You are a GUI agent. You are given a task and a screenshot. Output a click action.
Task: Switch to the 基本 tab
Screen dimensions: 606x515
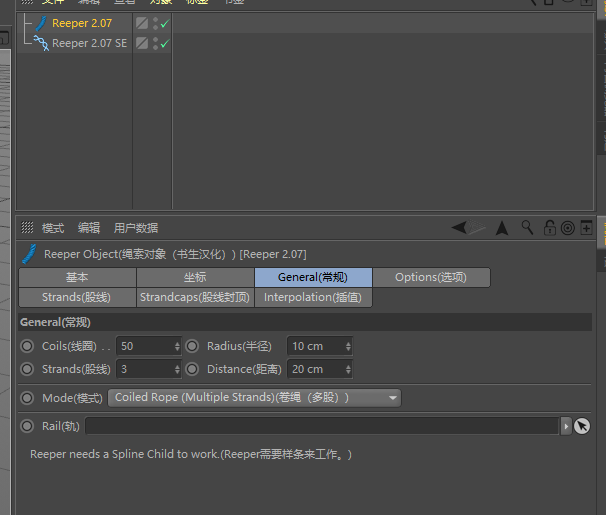click(x=77, y=277)
